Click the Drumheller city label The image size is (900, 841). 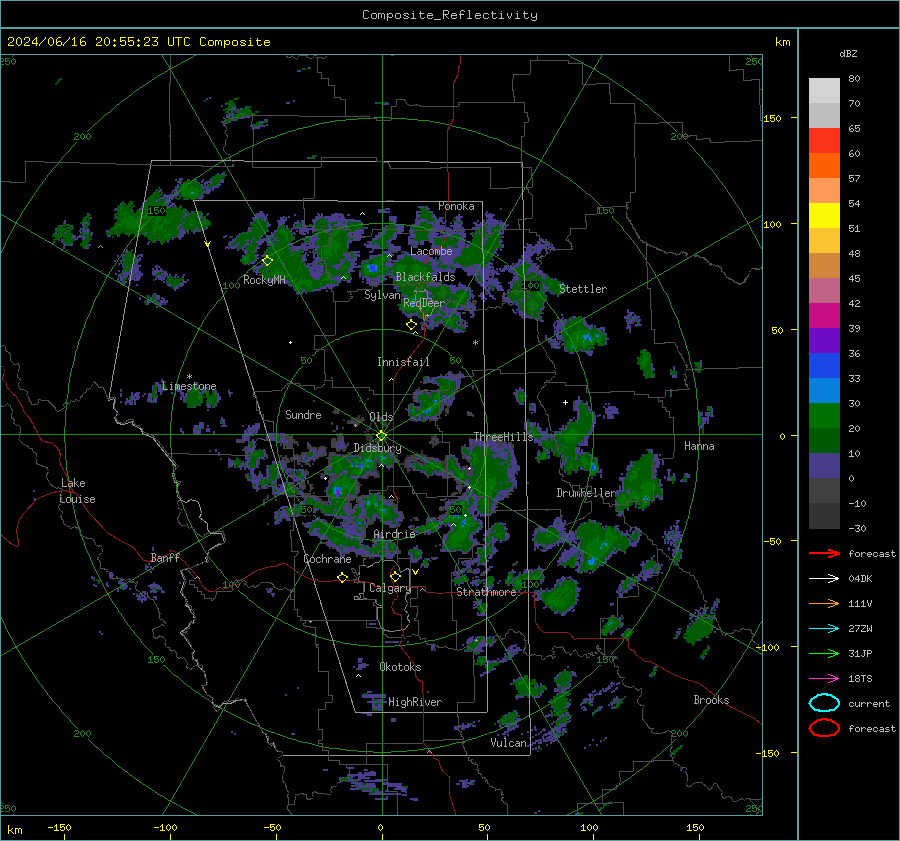[x=587, y=493]
